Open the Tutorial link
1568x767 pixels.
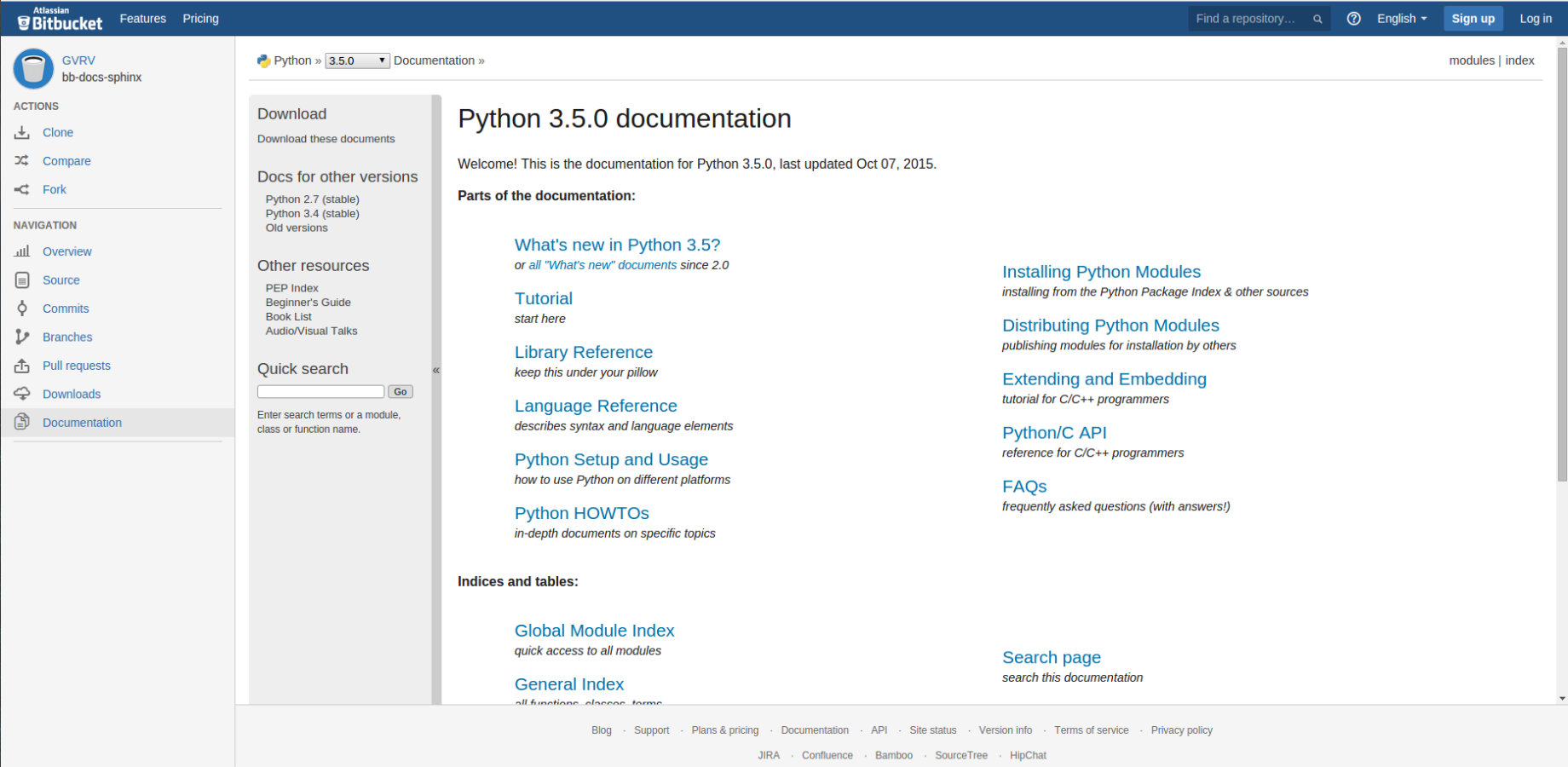tap(544, 298)
